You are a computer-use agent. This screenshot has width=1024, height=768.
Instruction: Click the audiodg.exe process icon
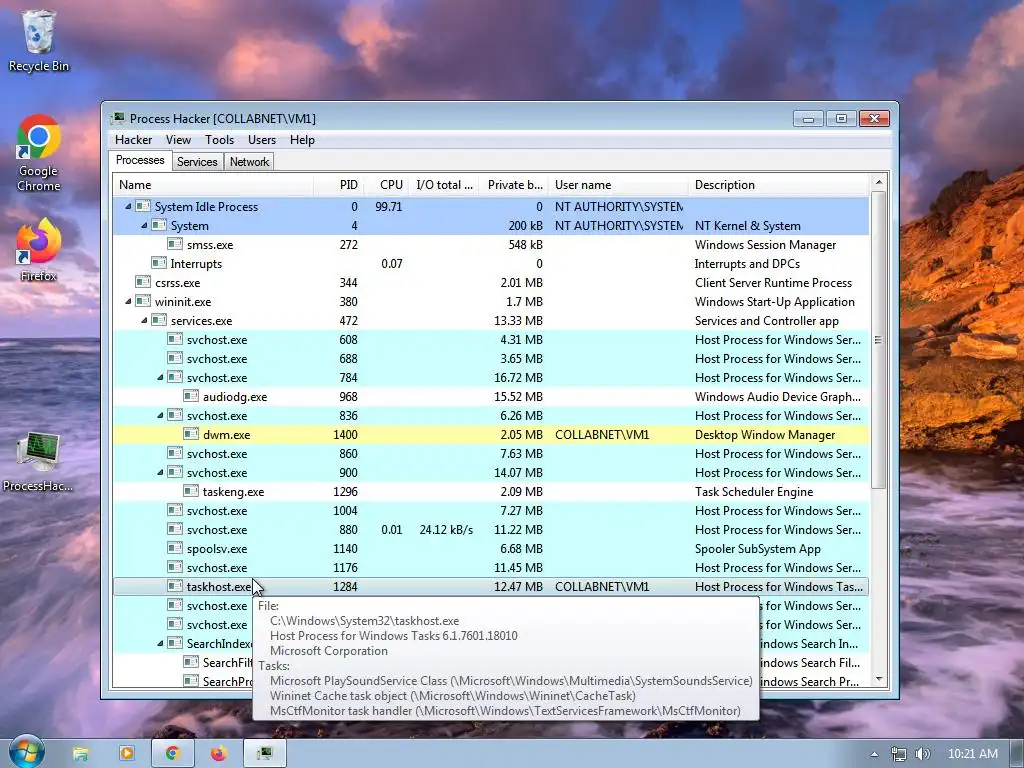[191, 396]
